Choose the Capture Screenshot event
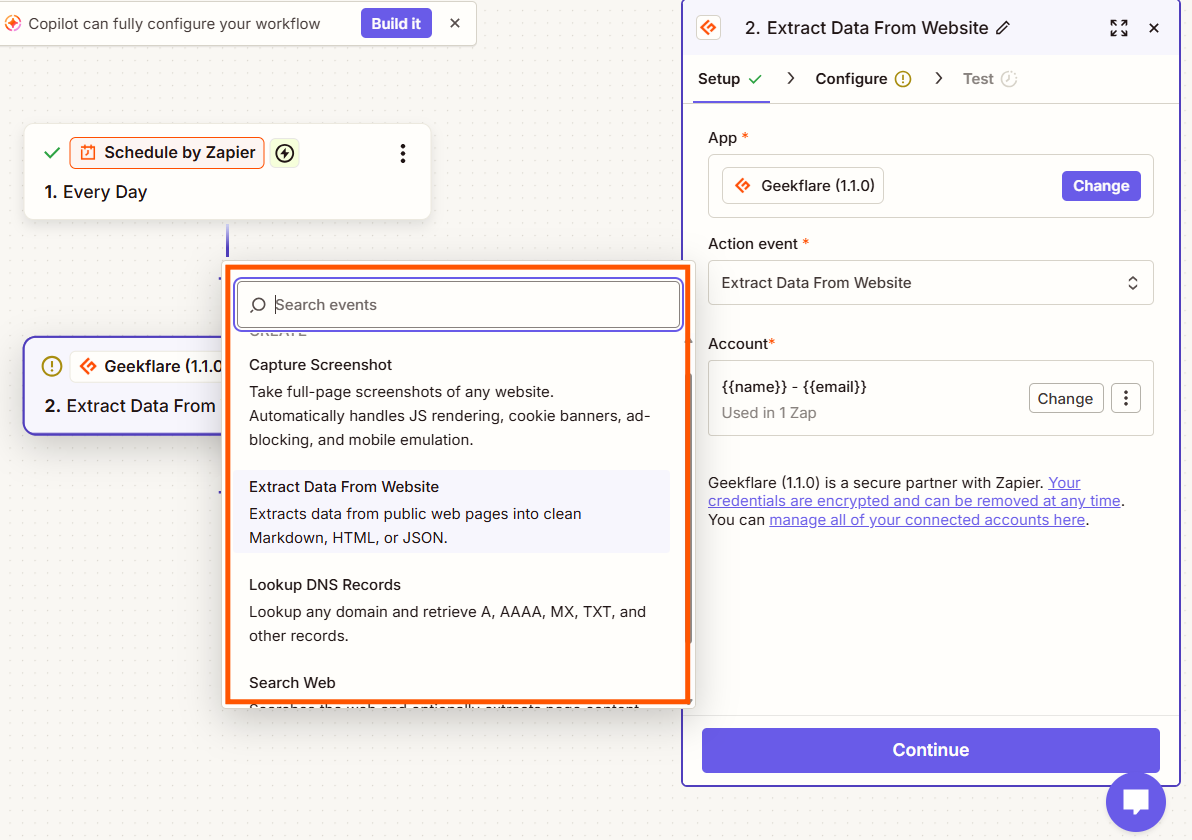 point(451,402)
